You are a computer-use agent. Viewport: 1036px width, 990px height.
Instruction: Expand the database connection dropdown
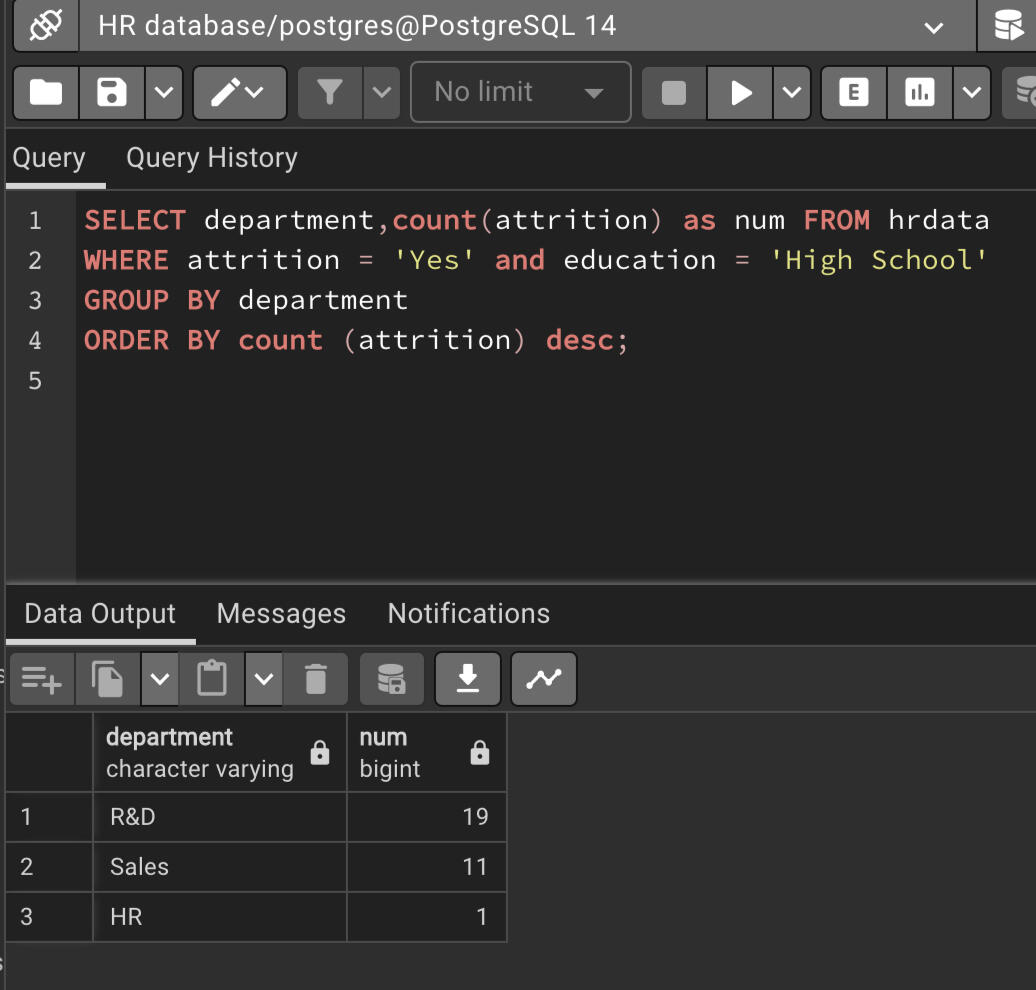(934, 28)
